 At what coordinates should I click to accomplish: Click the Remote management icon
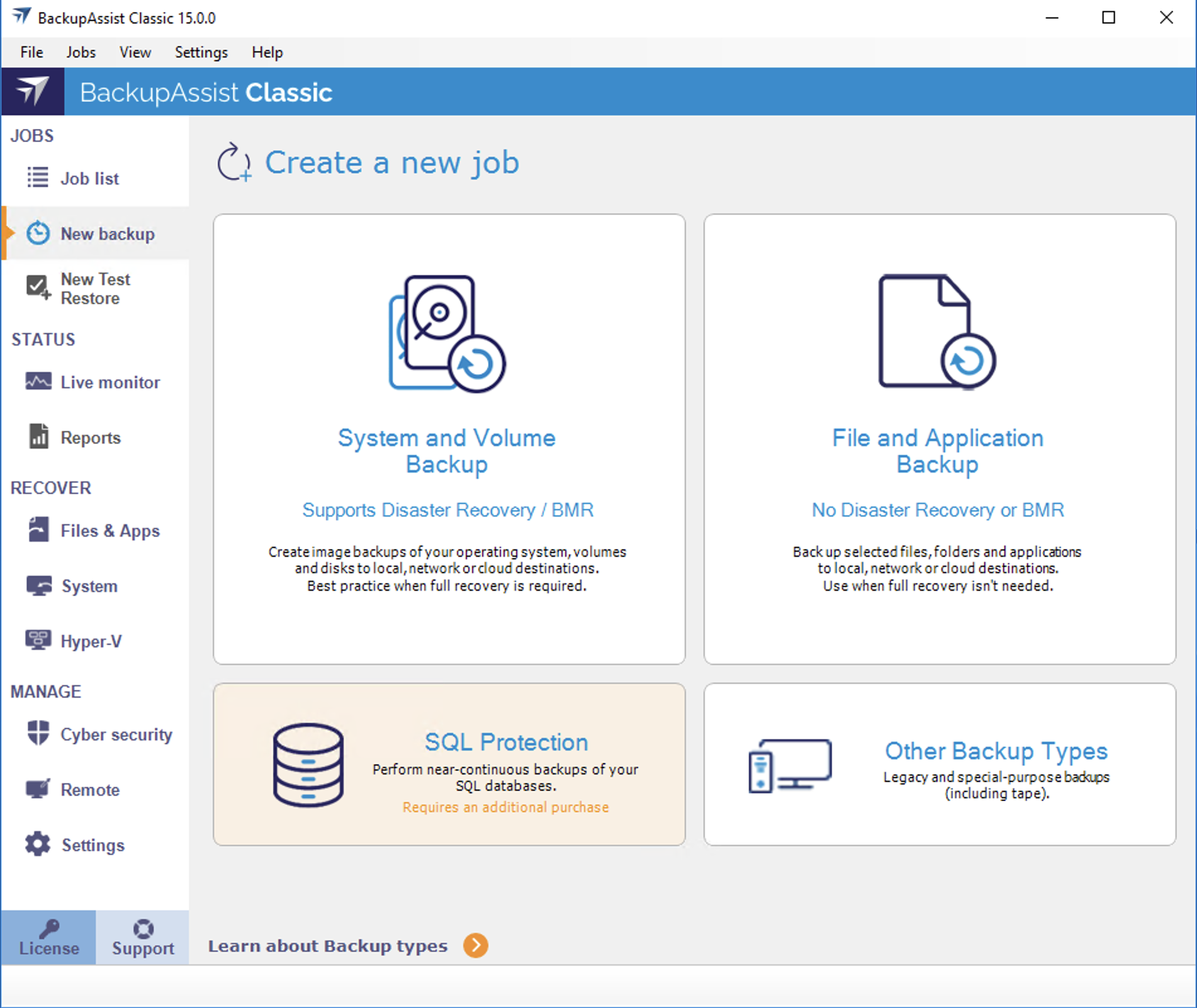[x=38, y=789]
